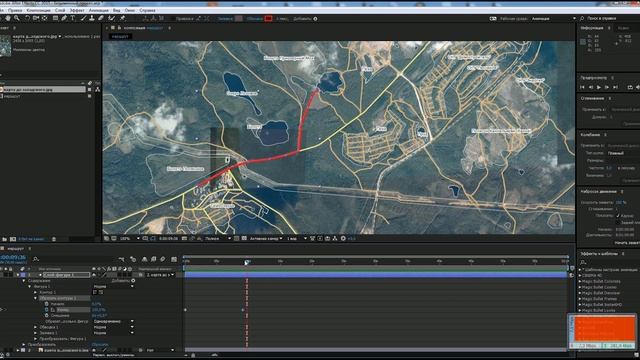Collapse the Фигура 1 group

(x=30, y=287)
